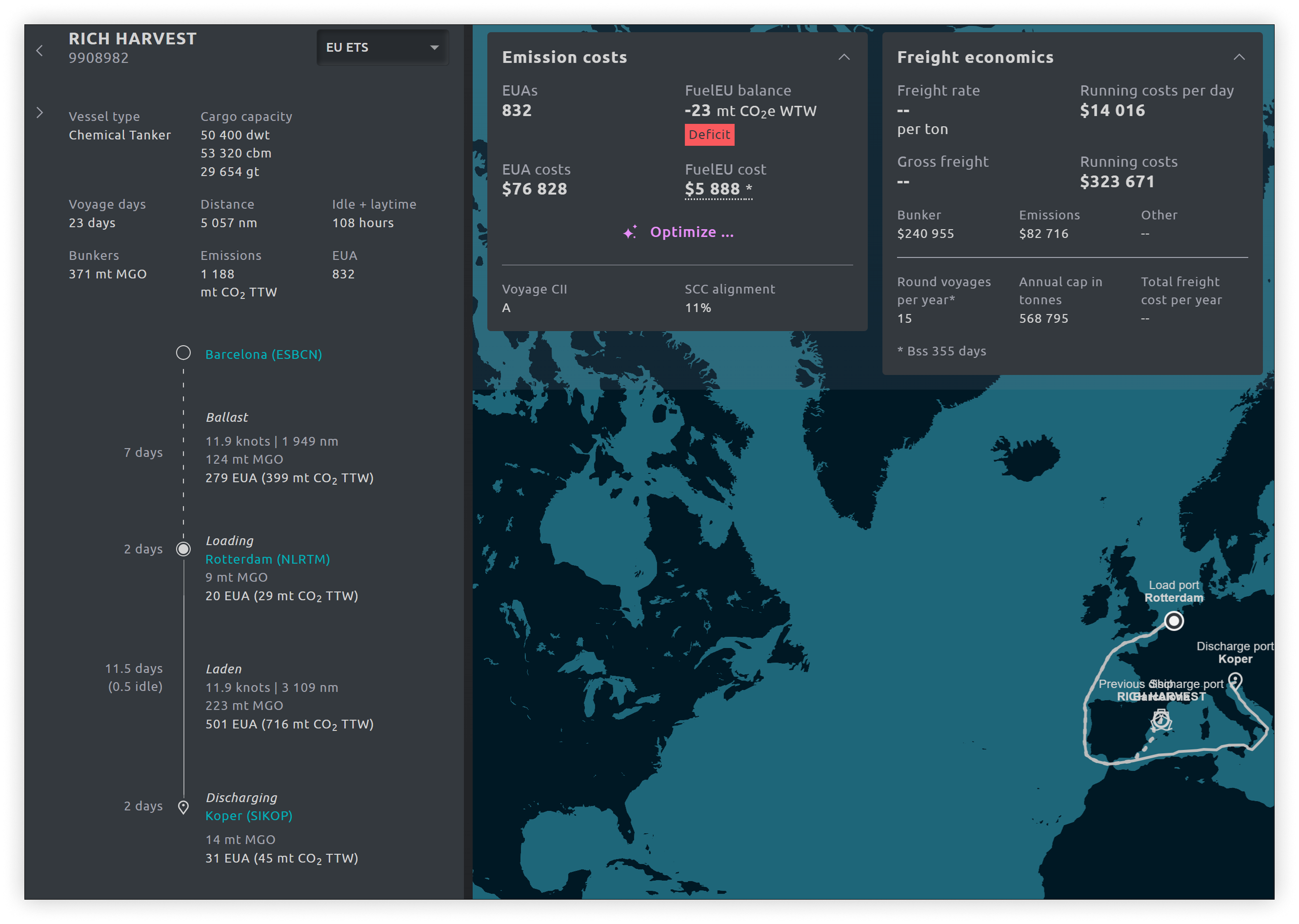Expand vessel details chevron next to Vessel type
This screenshot has height=924, width=1299.
click(x=40, y=113)
